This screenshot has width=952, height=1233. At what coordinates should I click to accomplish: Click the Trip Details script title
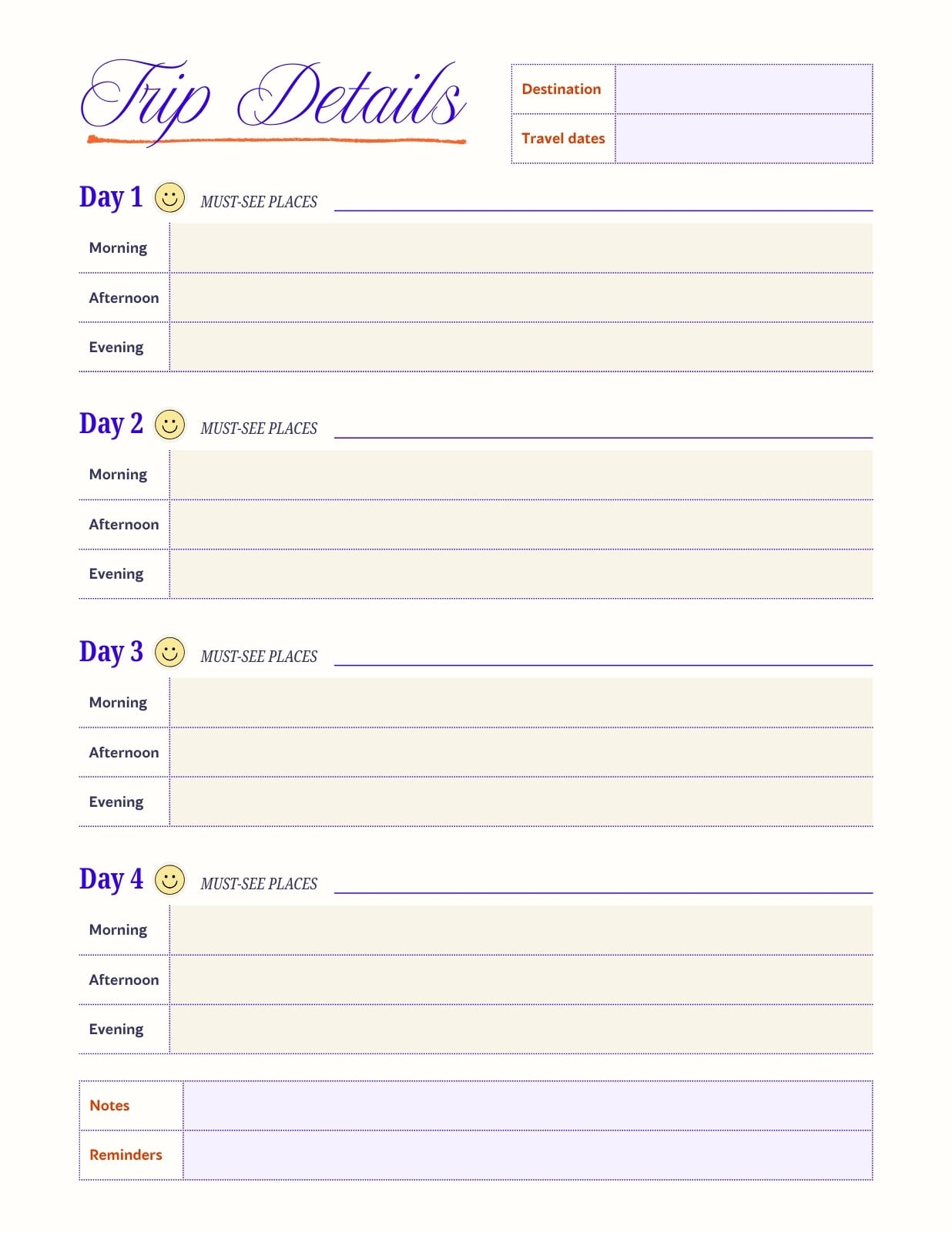coord(273,99)
